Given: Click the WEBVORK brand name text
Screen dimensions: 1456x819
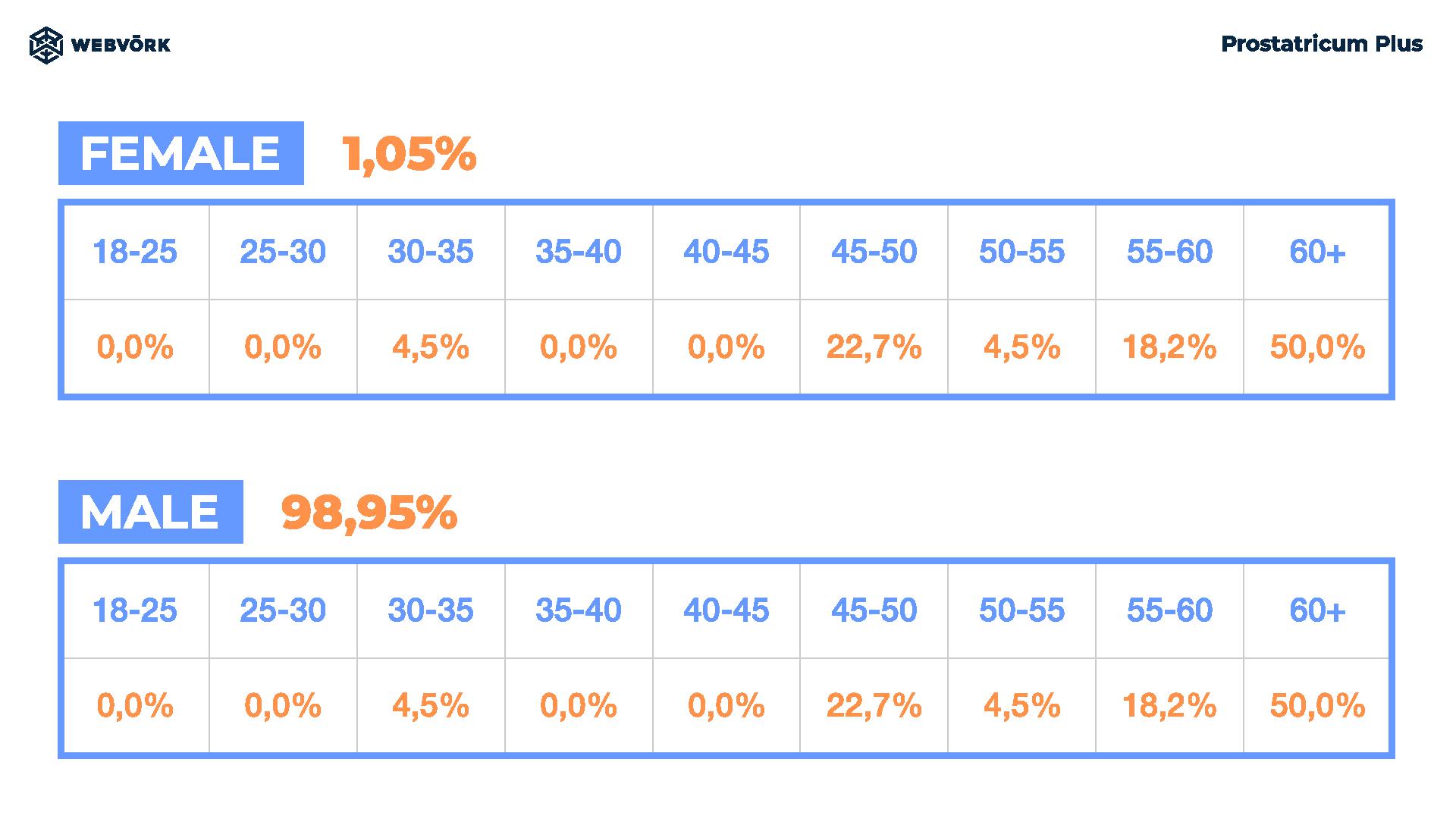Looking at the screenshot, I should [121, 45].
